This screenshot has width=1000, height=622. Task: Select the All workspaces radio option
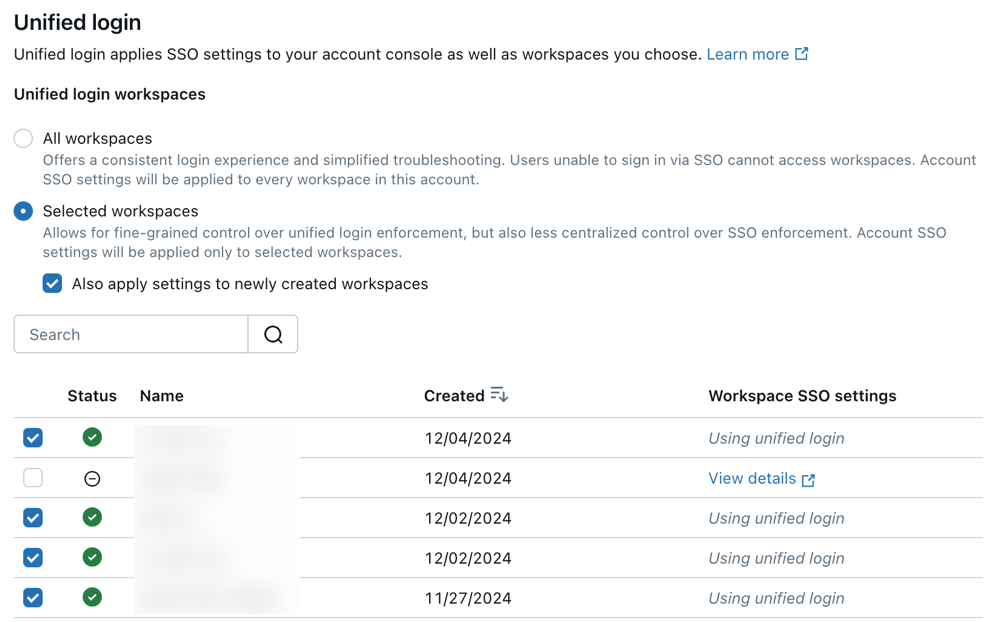[23, 139]
